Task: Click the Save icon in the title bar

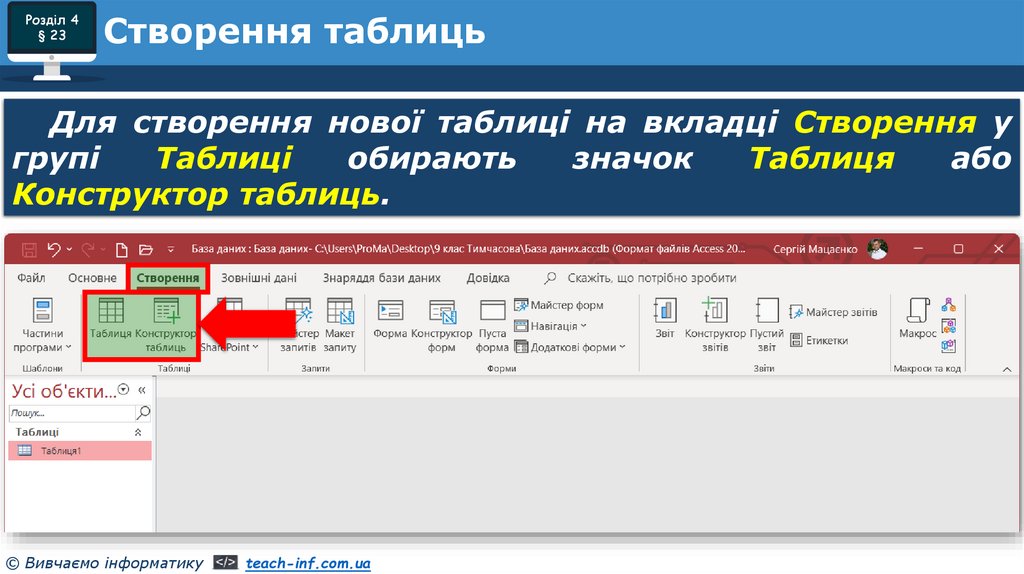Action: click(x=29, y=249)
